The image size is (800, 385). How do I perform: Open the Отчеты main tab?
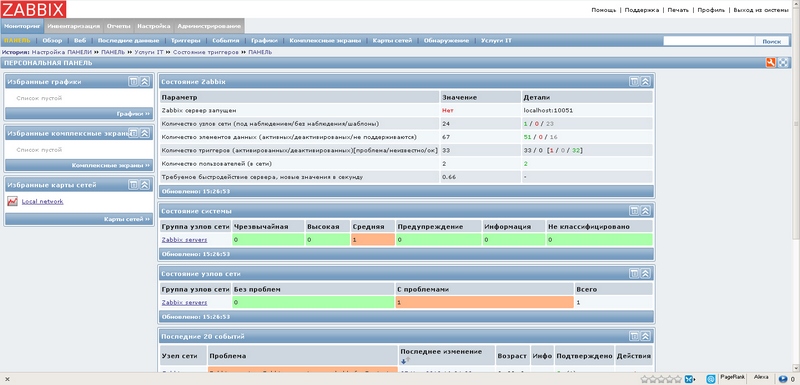pyautogui.click(x=118, y=26)
